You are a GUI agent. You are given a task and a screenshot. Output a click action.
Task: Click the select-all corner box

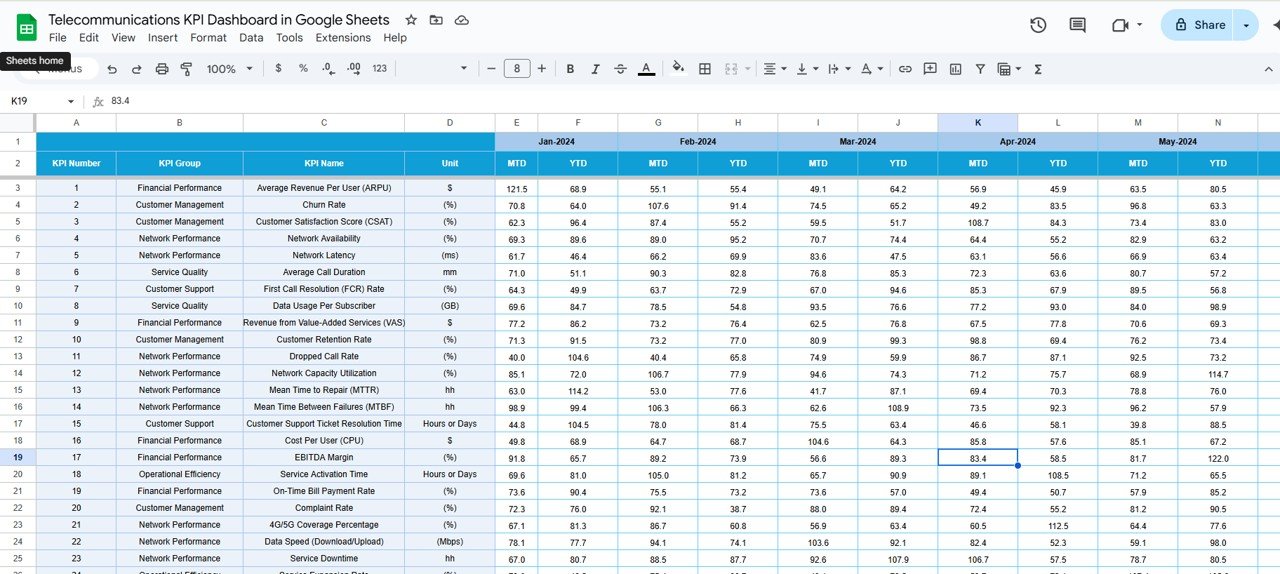(18, 122)
